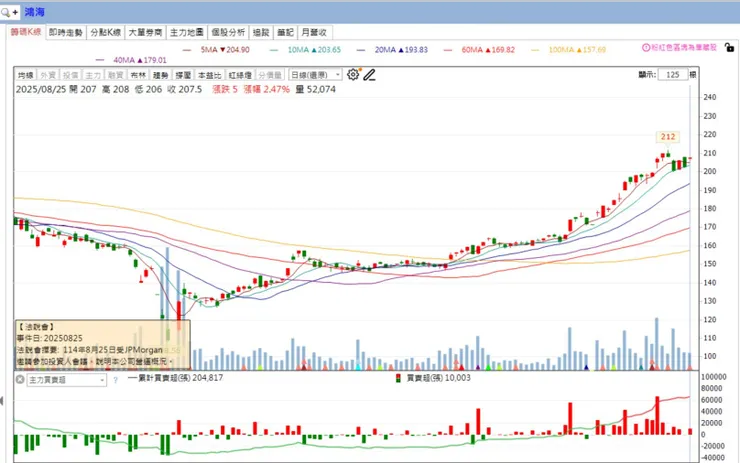Open chart settings gear icon
This screenshot has width=740, height=463.
353,75
